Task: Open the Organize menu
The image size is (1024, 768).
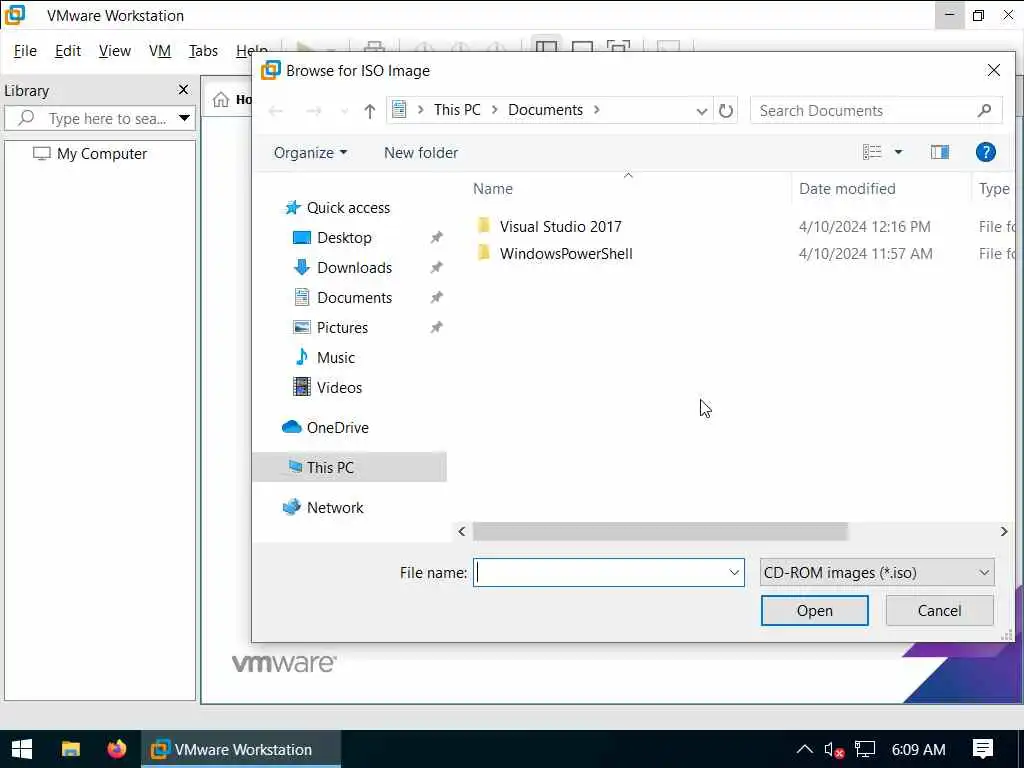Action: (310, 153)
